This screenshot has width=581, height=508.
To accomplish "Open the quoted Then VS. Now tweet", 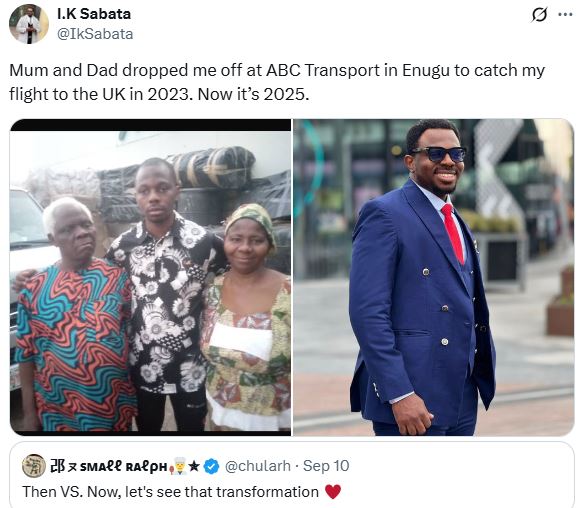I will [x=292, y=475].
